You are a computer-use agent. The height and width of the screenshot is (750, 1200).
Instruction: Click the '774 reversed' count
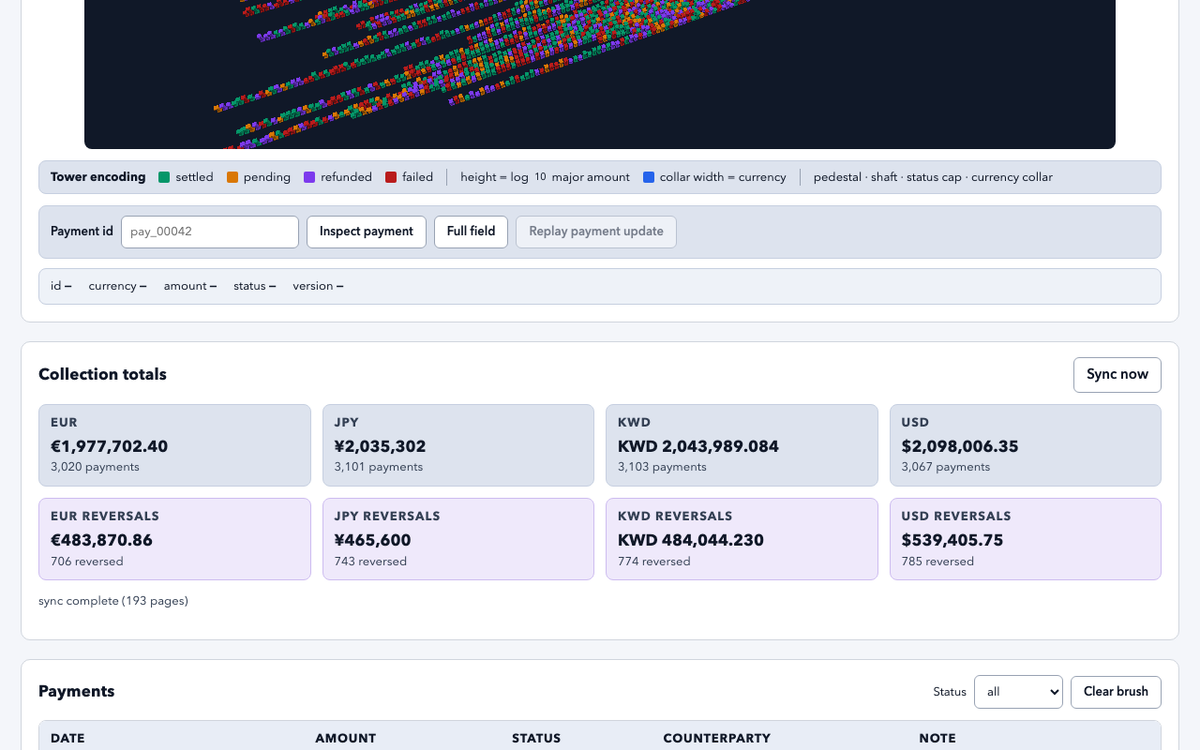[x=654, y=561]
